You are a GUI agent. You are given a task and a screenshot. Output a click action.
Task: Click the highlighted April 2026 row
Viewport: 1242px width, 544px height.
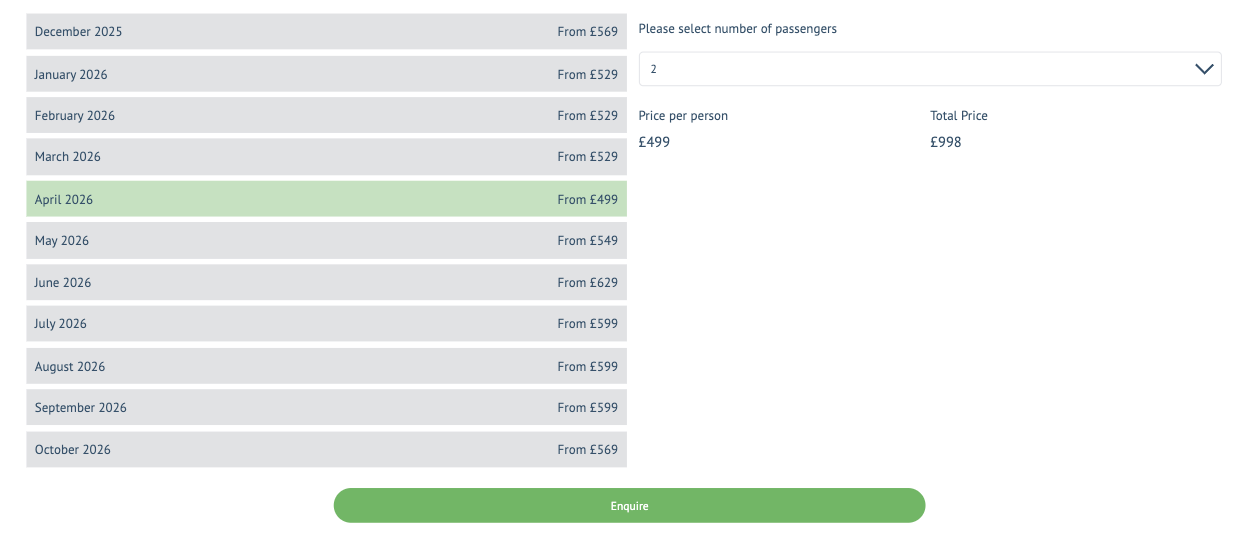[326, 200]
